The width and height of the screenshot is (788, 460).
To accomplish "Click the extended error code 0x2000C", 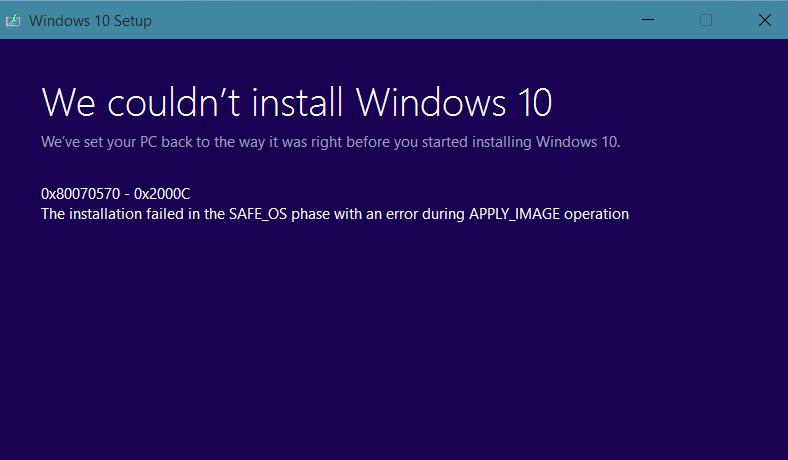I will (x=162, y=194).
